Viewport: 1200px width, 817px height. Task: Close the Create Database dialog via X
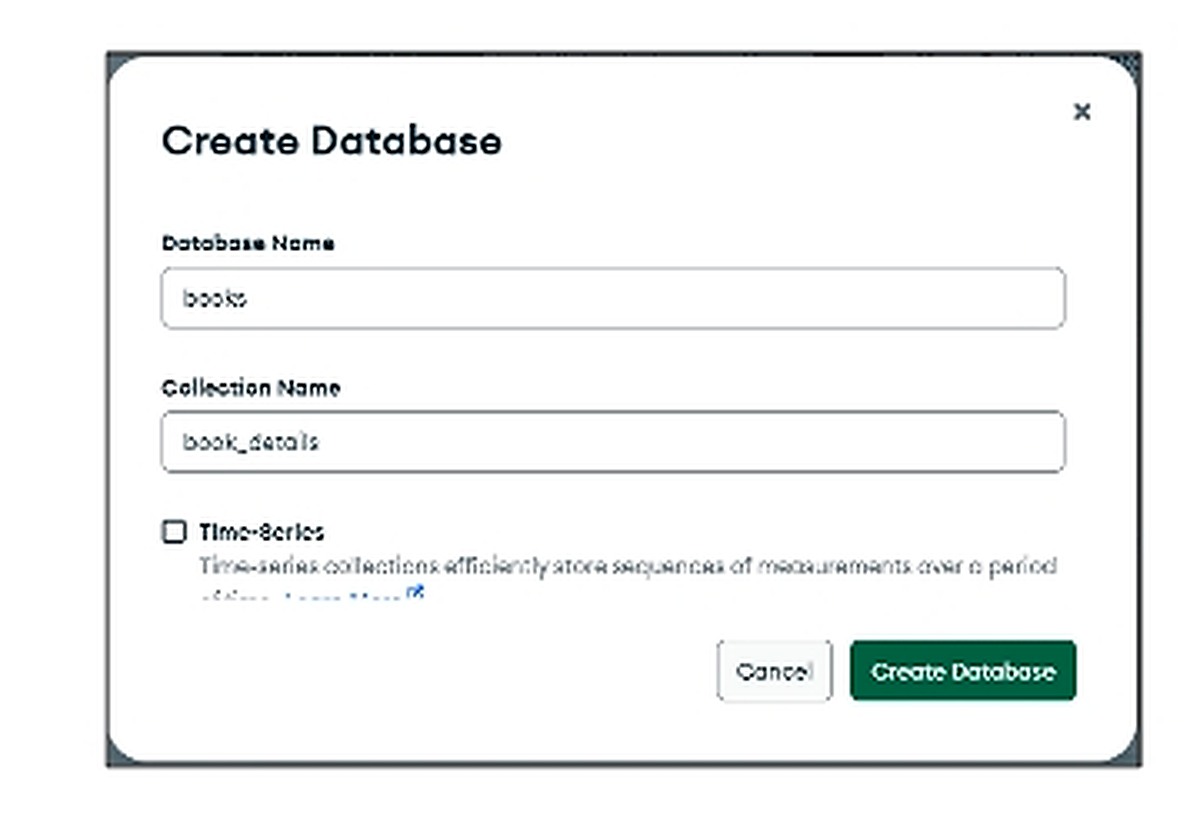1081,112
